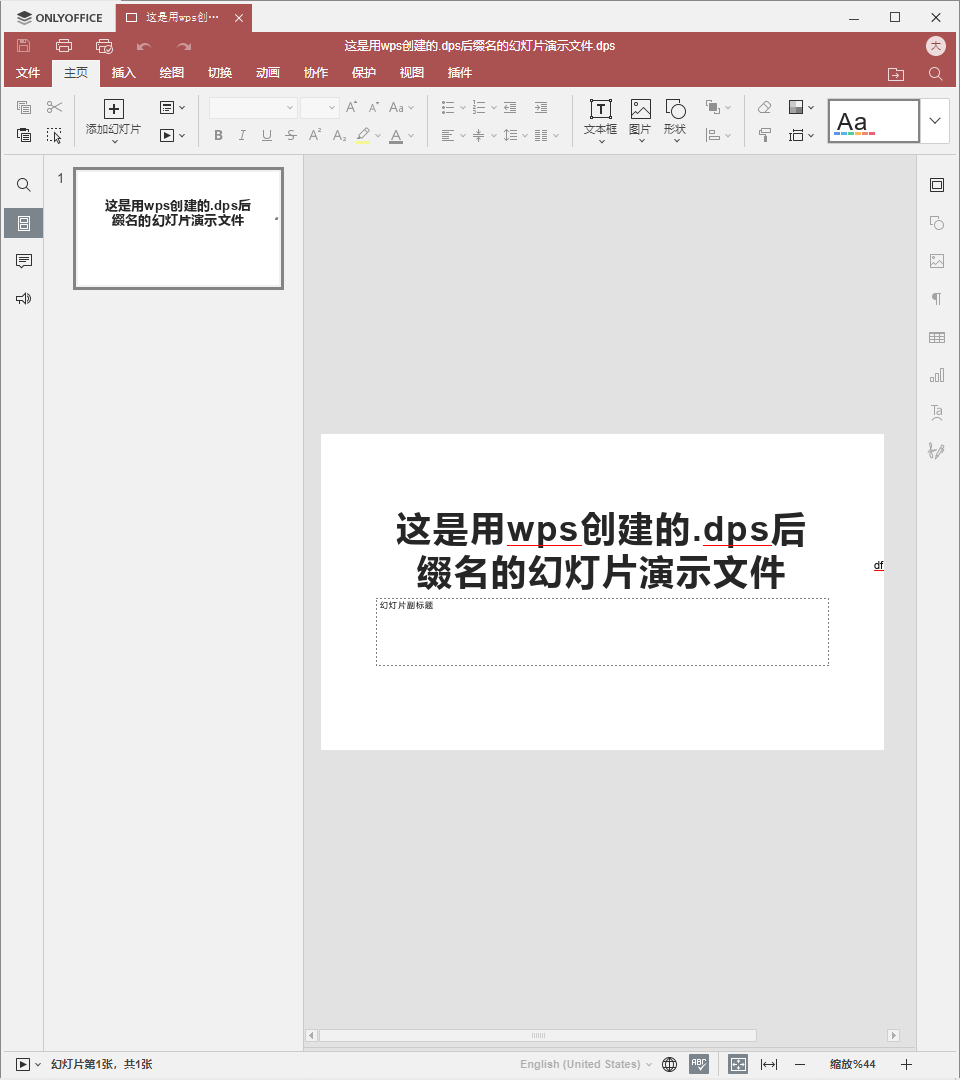The height and width of the screenshot is (1080, 960).
Task: Insert a shape from the toolbar
Action: [x=675, y=118]
